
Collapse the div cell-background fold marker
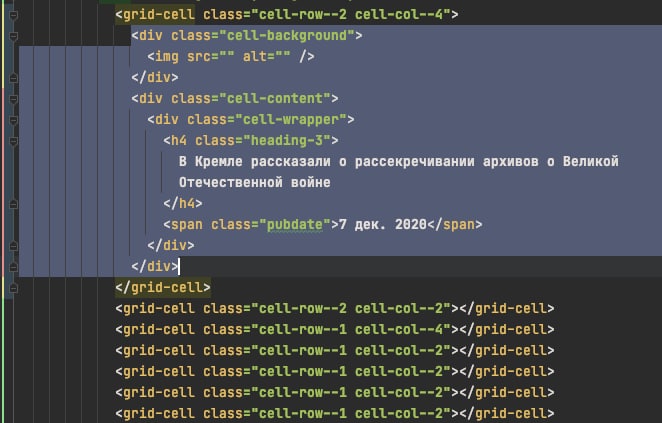point(13,36)
